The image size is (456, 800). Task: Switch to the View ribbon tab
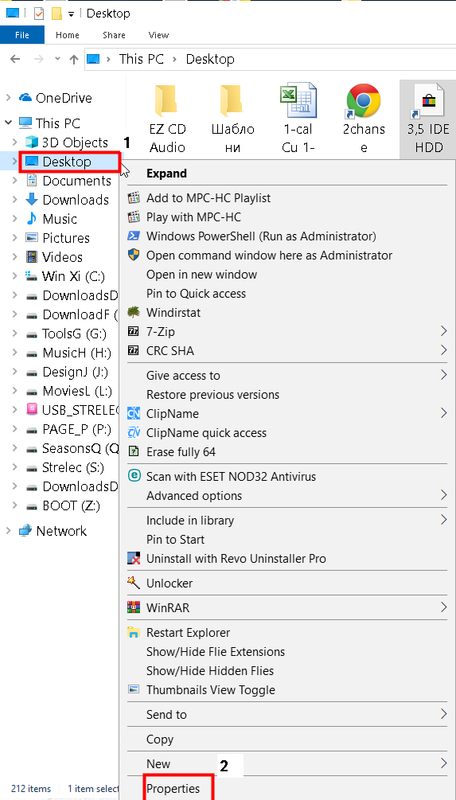coord(159,35)
